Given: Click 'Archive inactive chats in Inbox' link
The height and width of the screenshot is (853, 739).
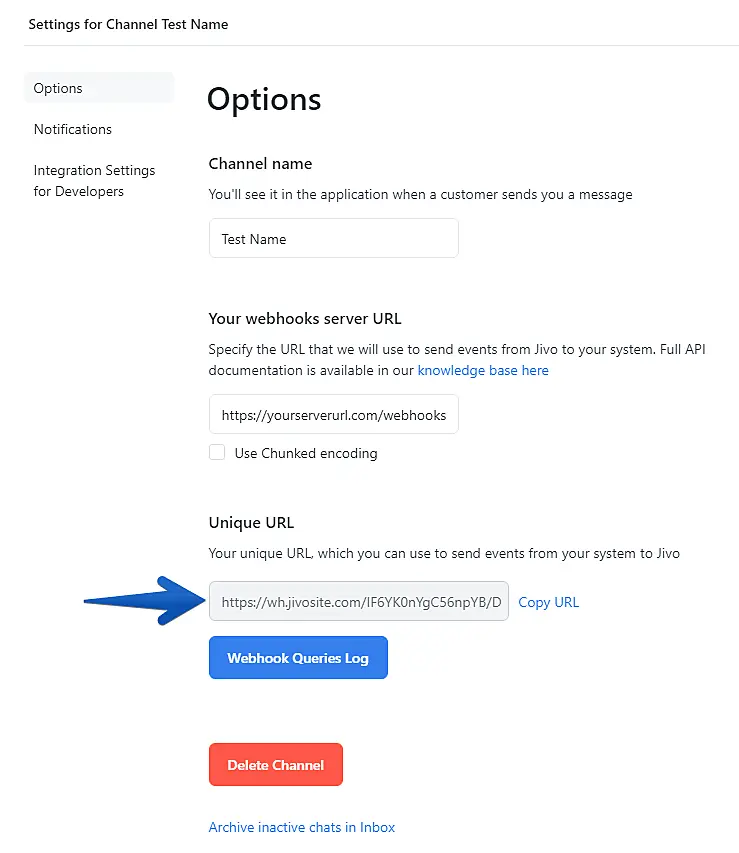Looking at the screenshot, I should [x=301, y=827].
